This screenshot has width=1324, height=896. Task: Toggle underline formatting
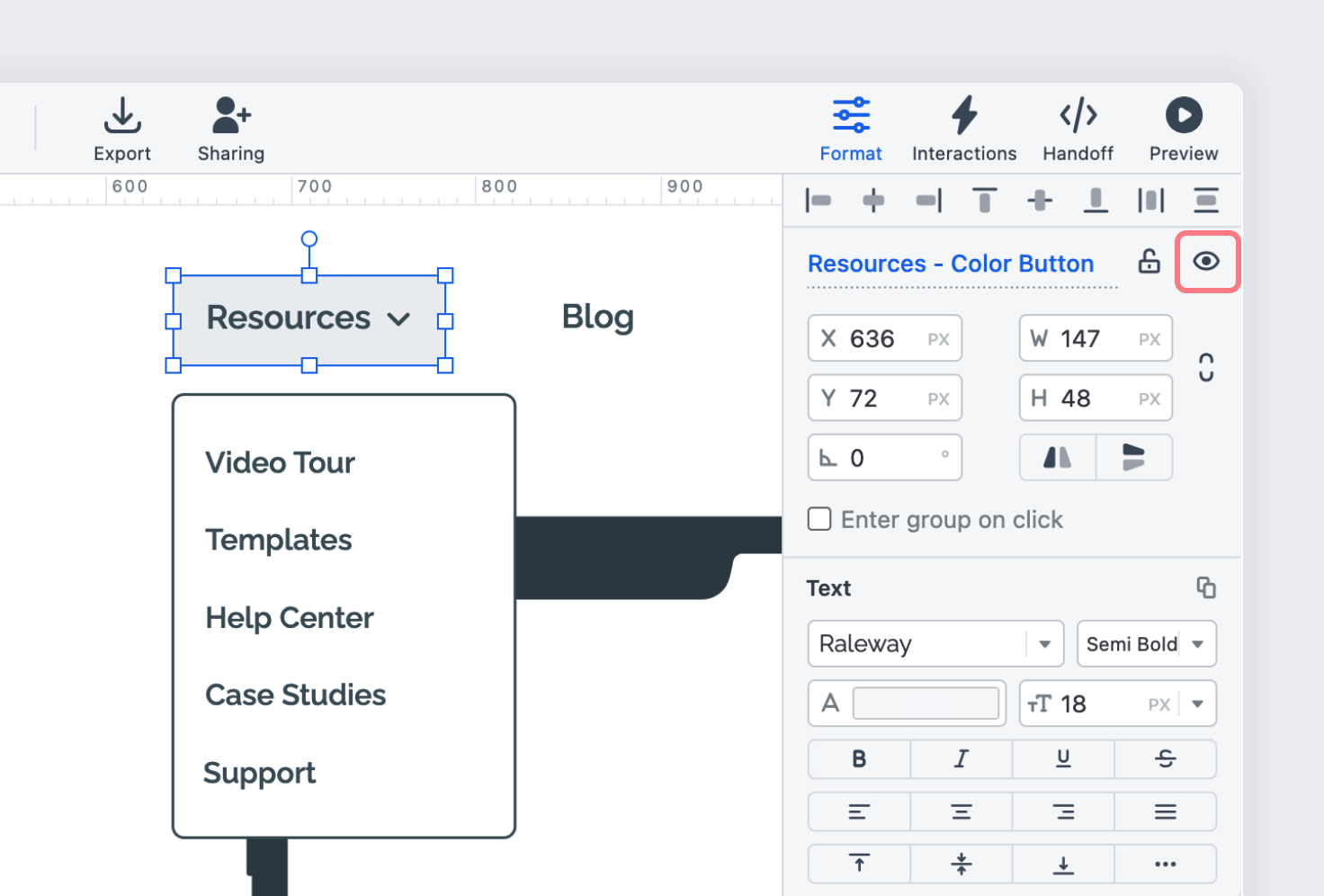(1063, 759)
